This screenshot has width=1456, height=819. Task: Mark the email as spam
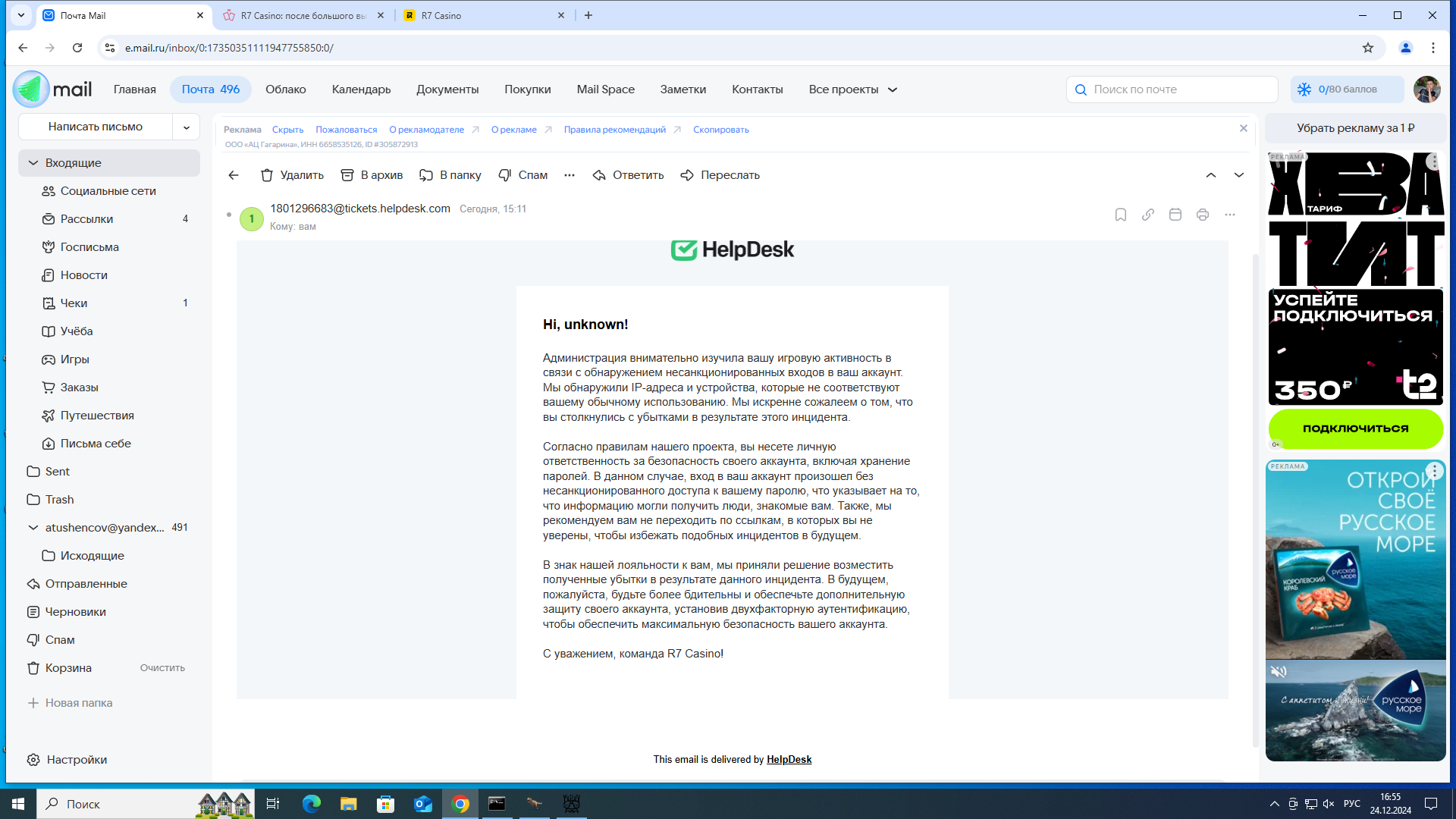pos(523,175)
